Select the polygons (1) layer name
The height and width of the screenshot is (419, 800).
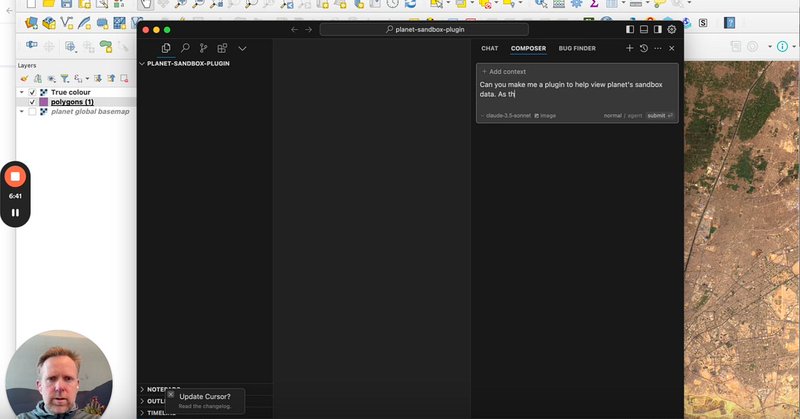click(72, 102)
